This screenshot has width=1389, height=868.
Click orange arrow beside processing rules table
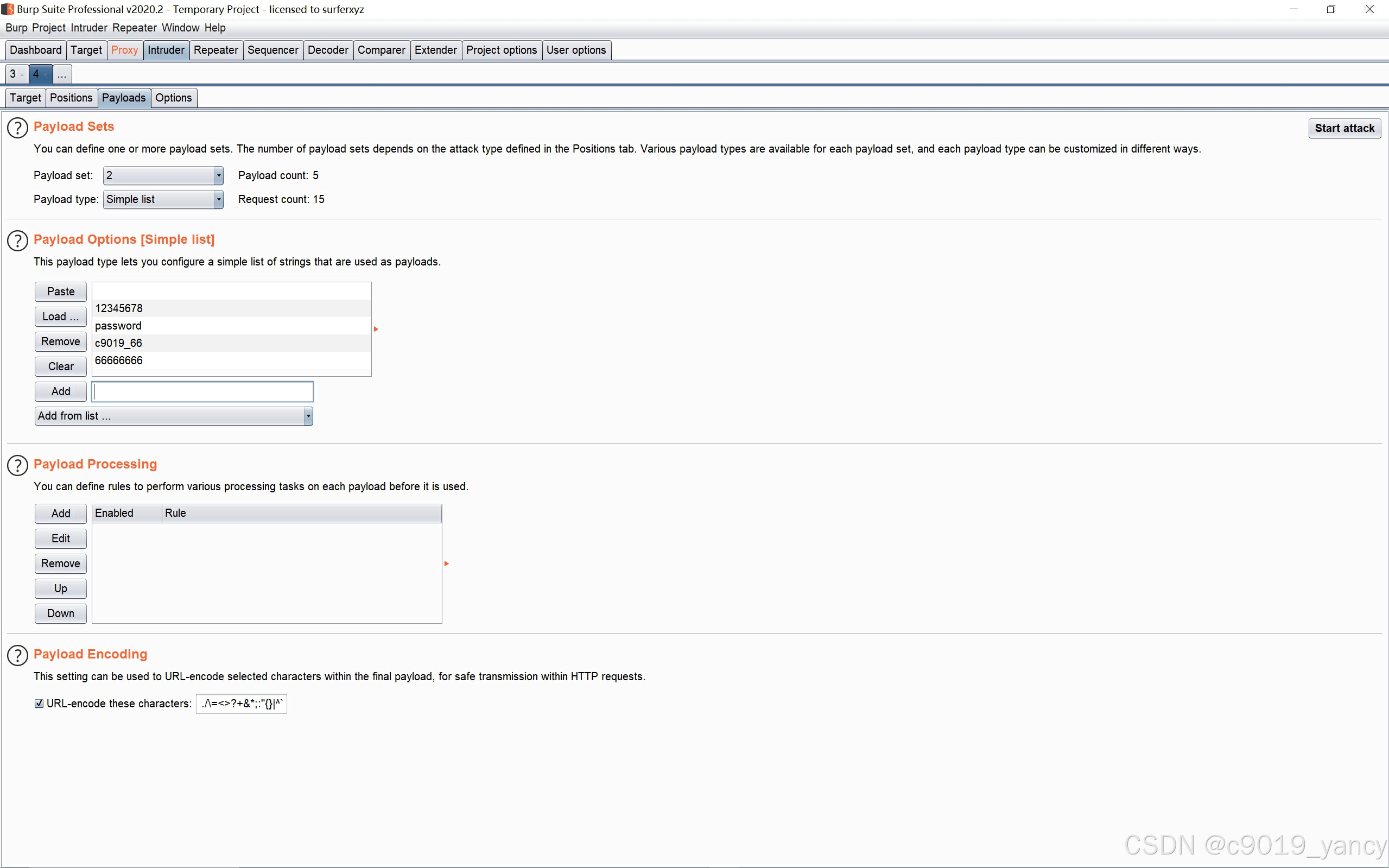pyautogui.click(x=447, y=564)
